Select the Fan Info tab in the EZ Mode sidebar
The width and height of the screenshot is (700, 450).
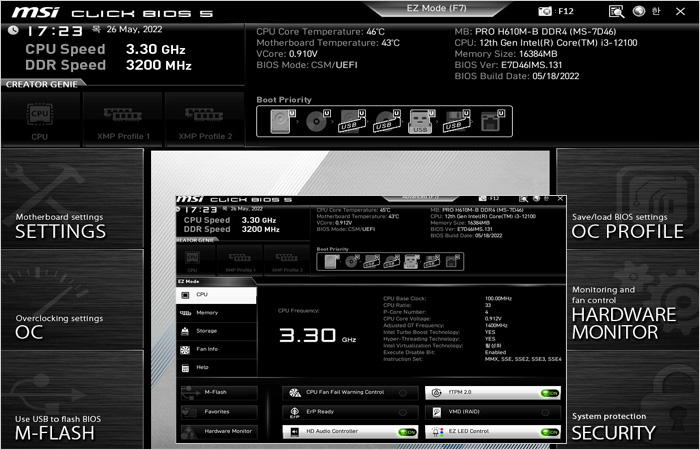click(217, 349)
